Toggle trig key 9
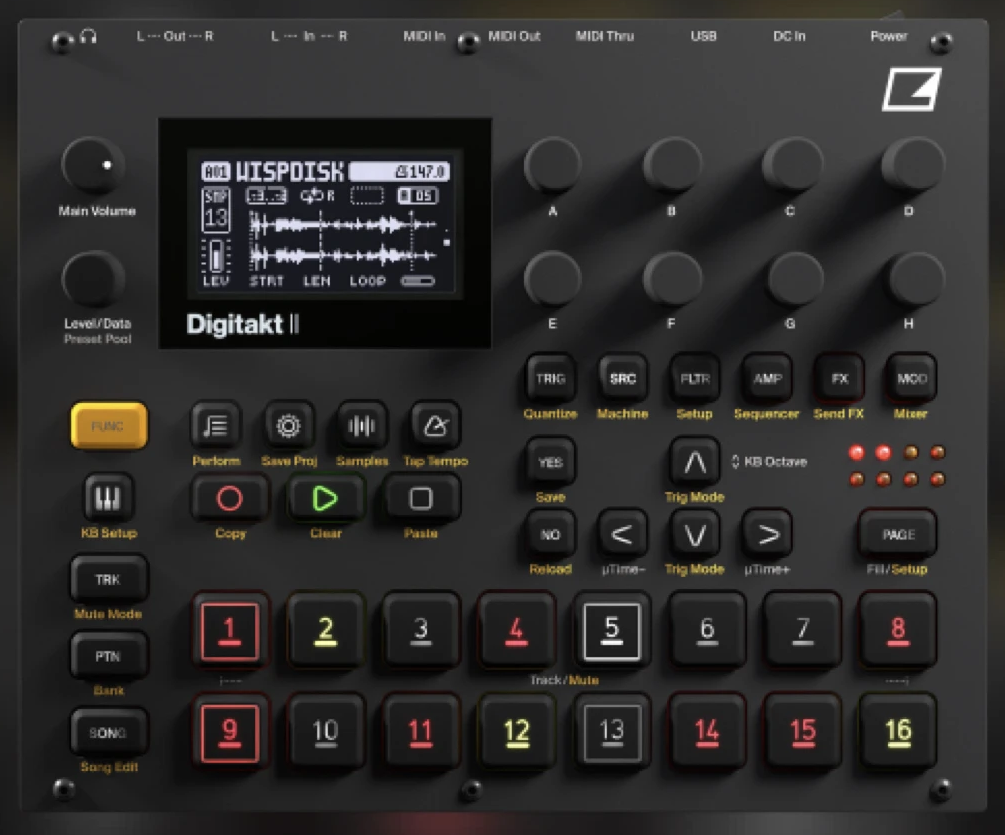This screenshot has width=1005, height=835. pos(230,733)
